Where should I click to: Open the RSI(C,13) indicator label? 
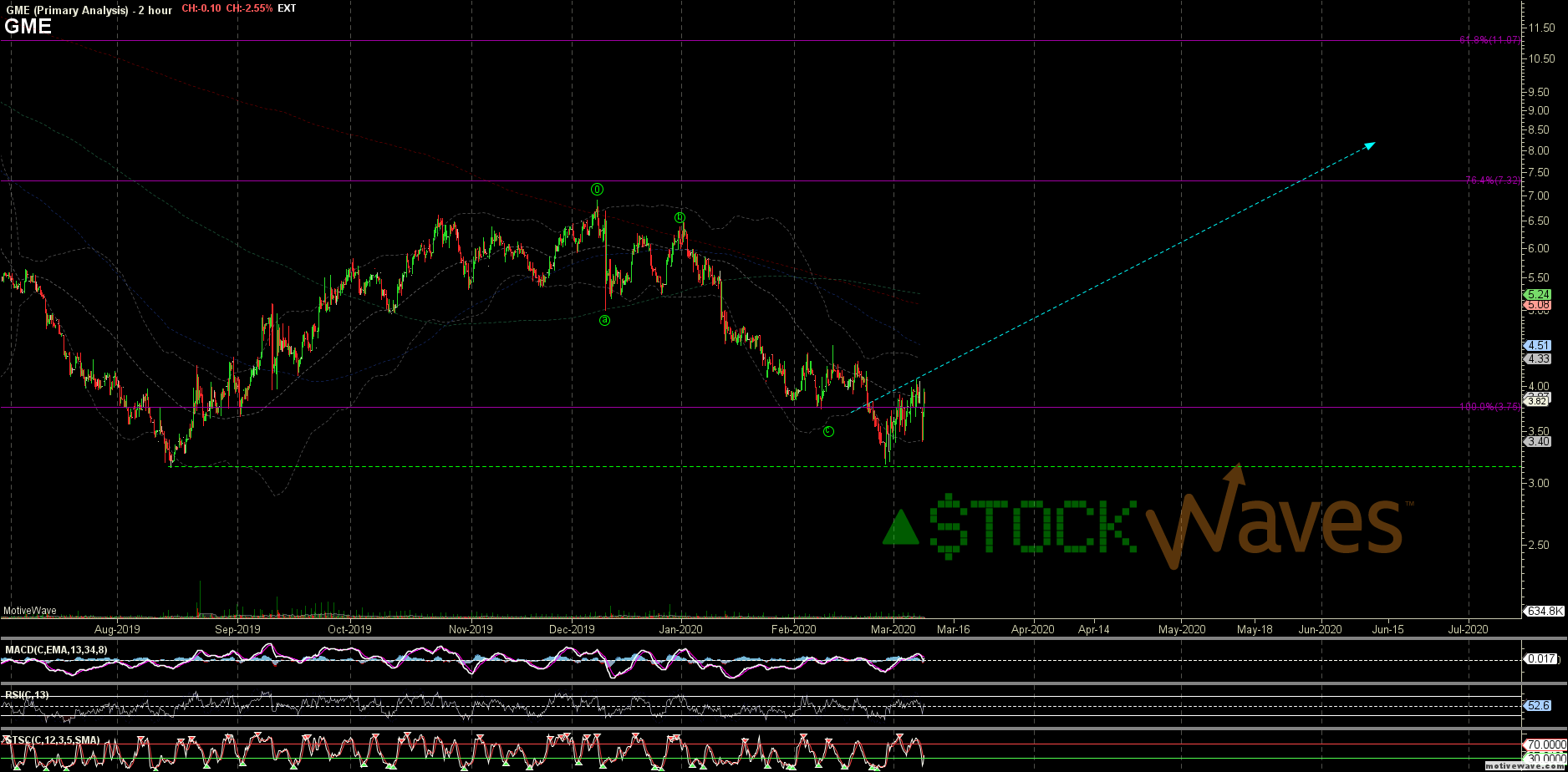pos(27,695)
